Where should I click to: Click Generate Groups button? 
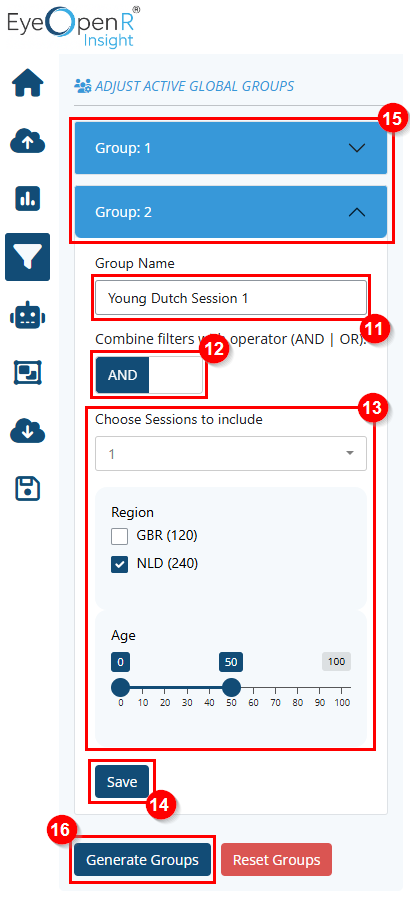pyautogui.click(x=143, y=860)
